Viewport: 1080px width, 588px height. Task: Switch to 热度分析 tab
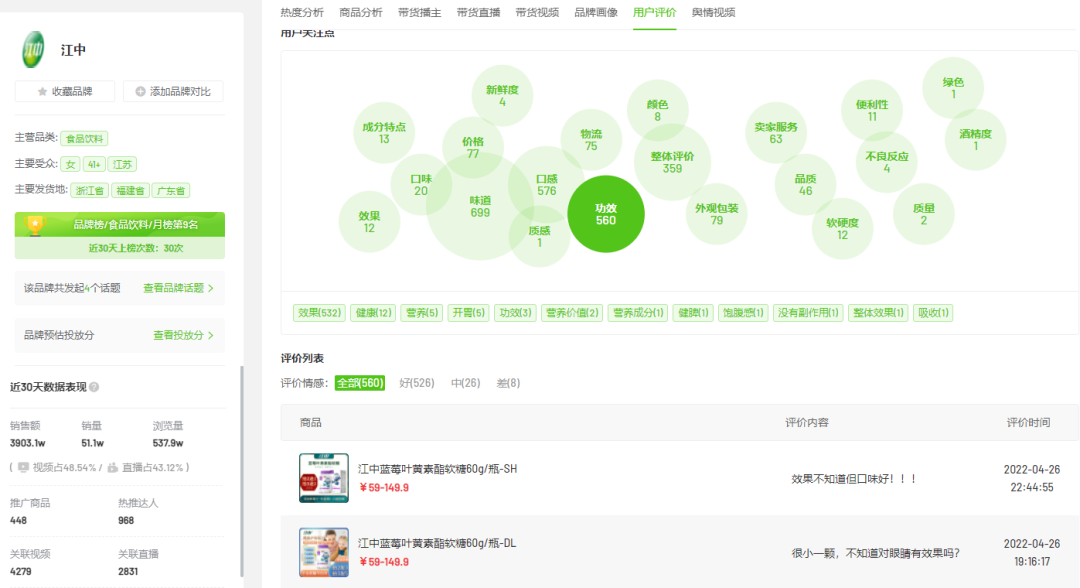(302, 12)
